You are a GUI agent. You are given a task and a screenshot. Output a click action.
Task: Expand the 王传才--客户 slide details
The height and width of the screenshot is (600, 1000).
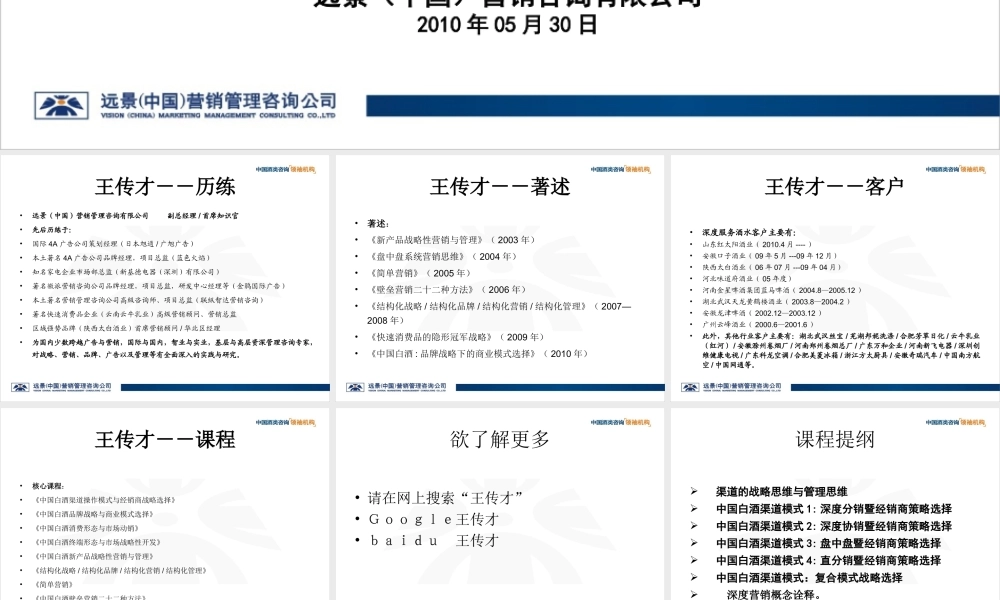tap(833, 185)
